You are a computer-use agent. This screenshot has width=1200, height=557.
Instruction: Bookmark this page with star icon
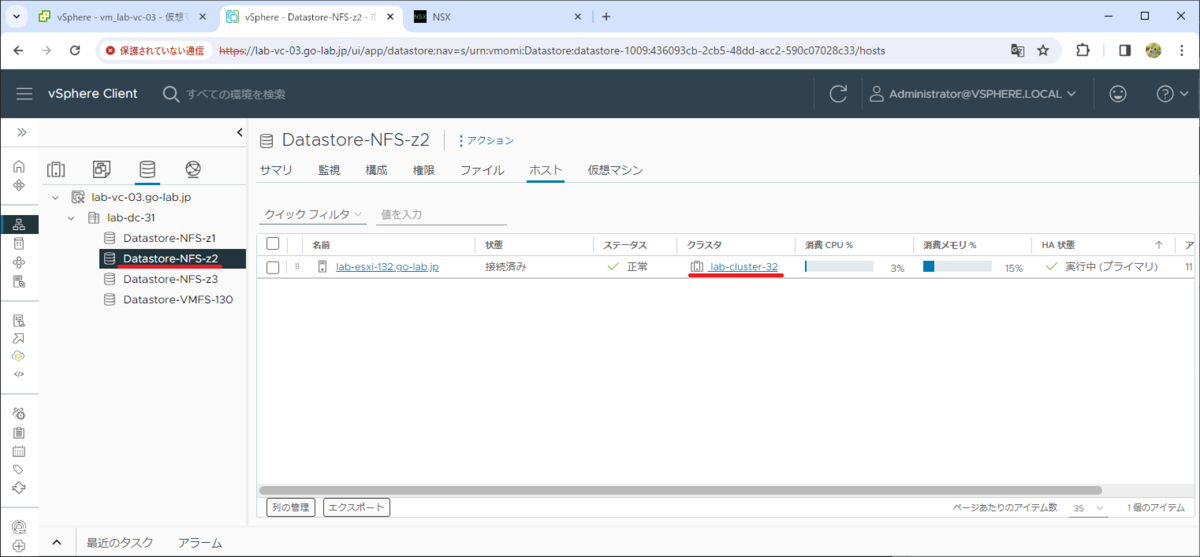(x=1043, y=50)
